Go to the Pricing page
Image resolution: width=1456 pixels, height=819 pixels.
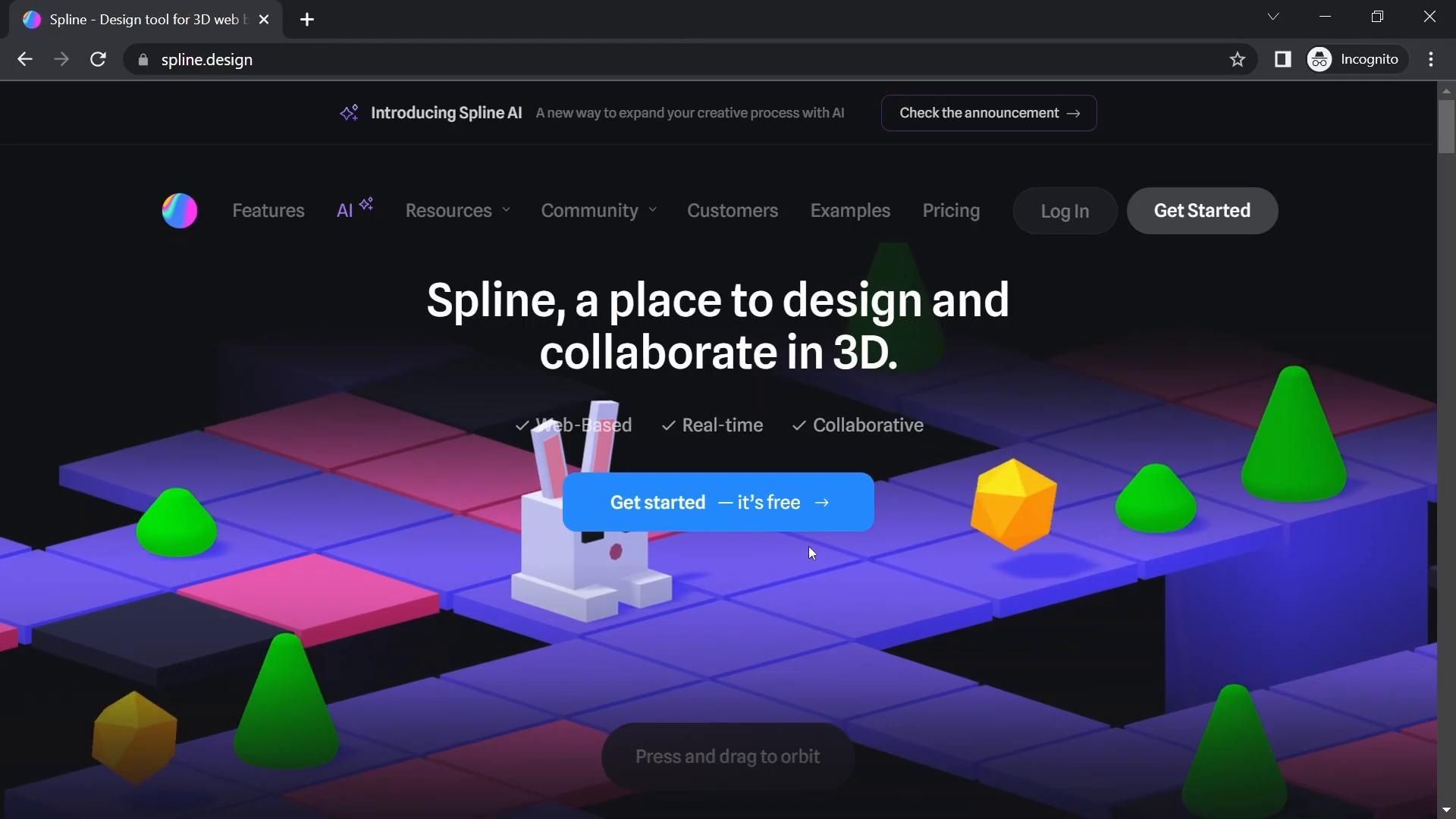pos(951,211)
